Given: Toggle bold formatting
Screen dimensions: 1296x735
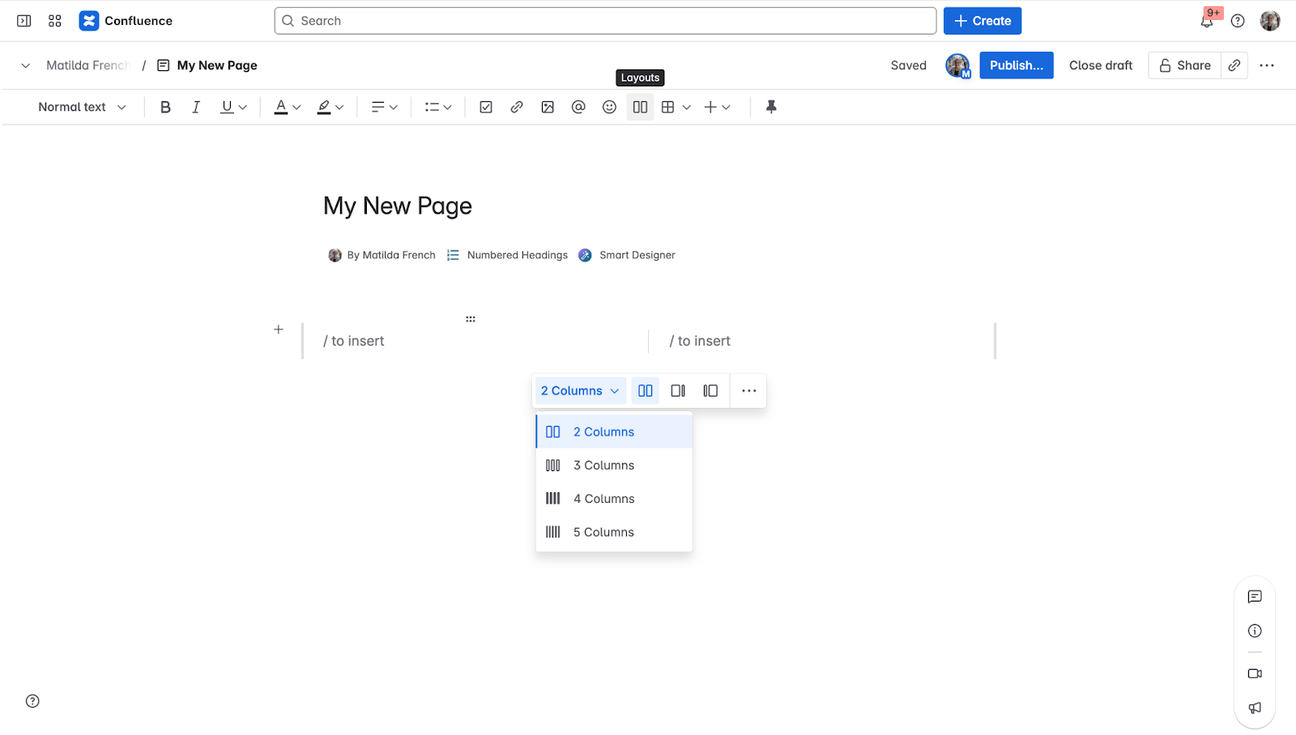Looking at the screenshot, I should (x=165, y=107).
